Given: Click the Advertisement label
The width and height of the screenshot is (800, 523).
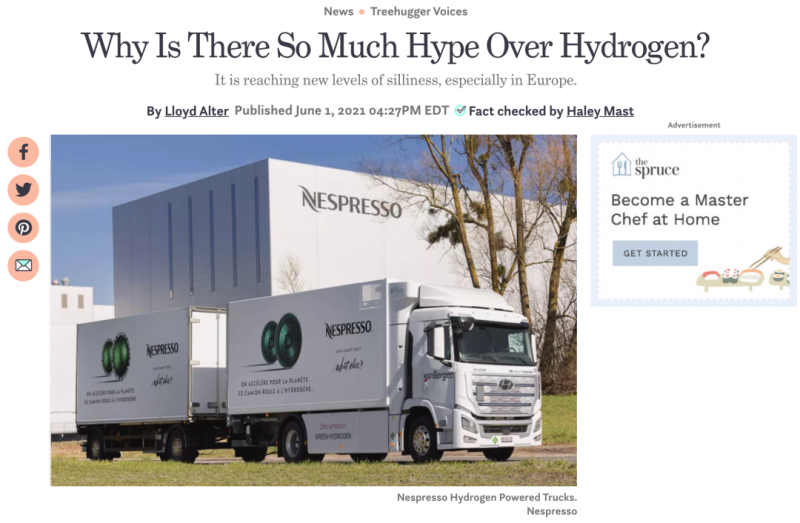Looking at the screenshot, I should click(x=694, y=125).
